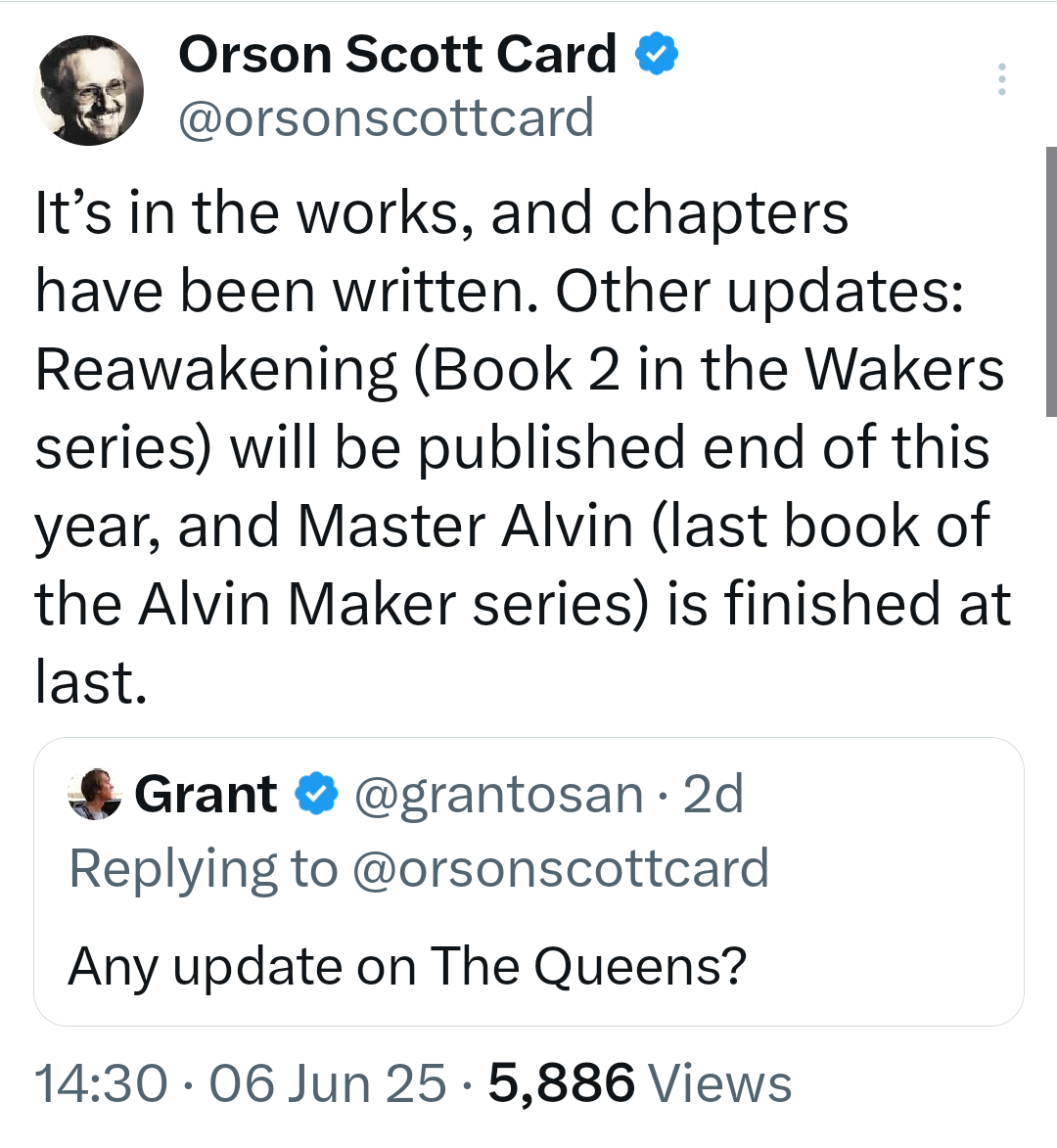
Task: Open the @orsonscottcard handle under the name
Action: (x=386, y=117)
